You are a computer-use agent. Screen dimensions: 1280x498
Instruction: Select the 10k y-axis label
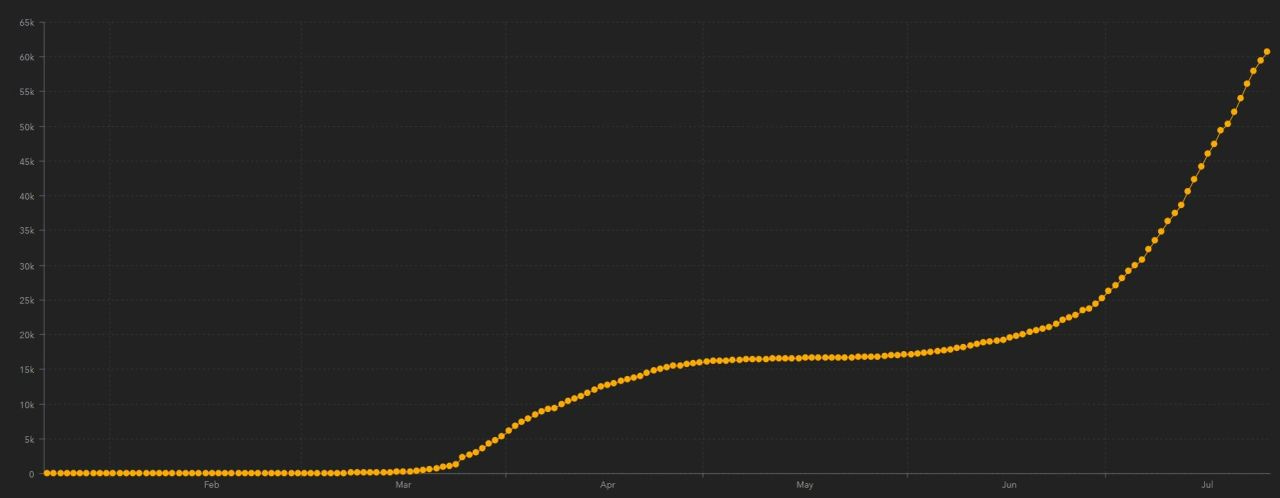(x=27, y=405)
